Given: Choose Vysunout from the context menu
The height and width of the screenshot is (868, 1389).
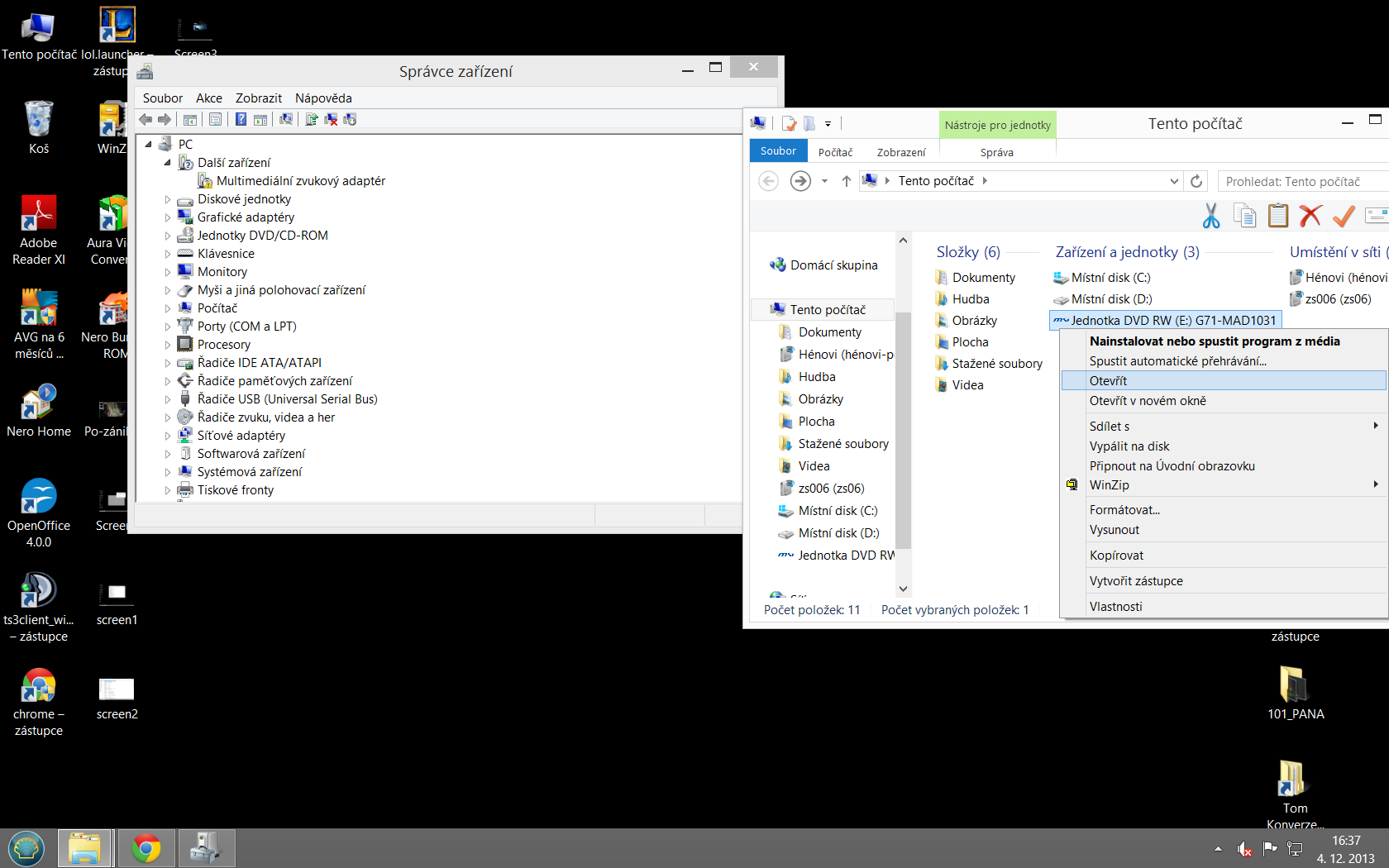Looking at the screenshot, I should [1223, 530].
